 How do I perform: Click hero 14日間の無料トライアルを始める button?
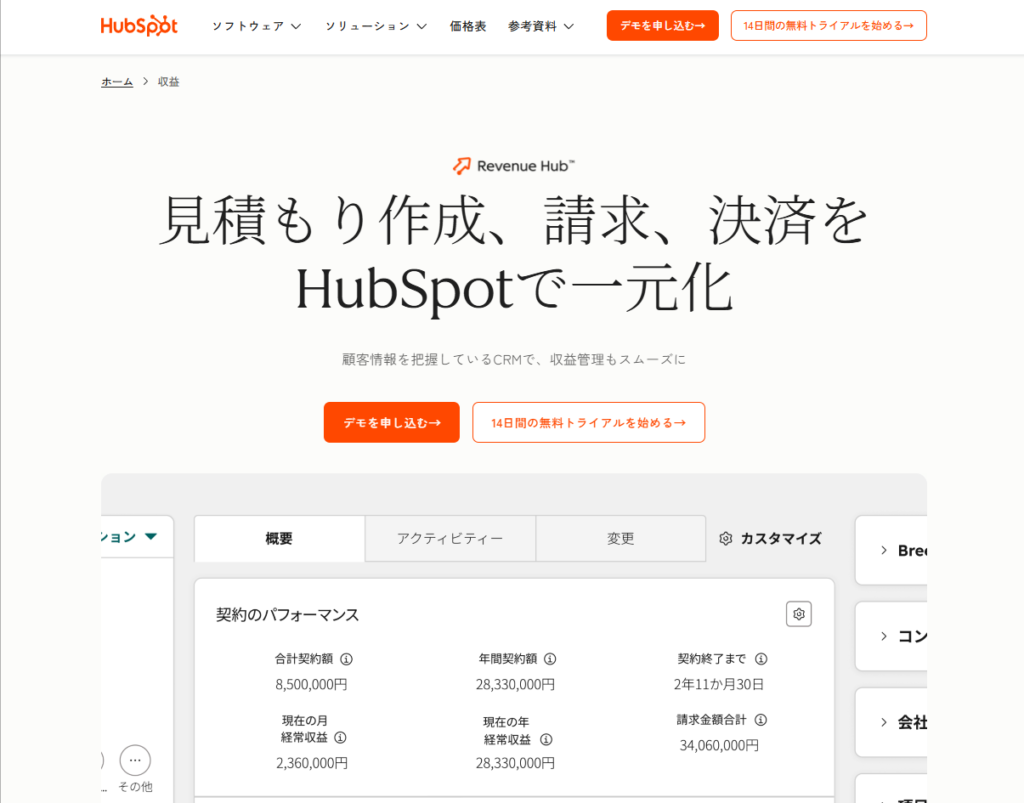coord(588,422)
